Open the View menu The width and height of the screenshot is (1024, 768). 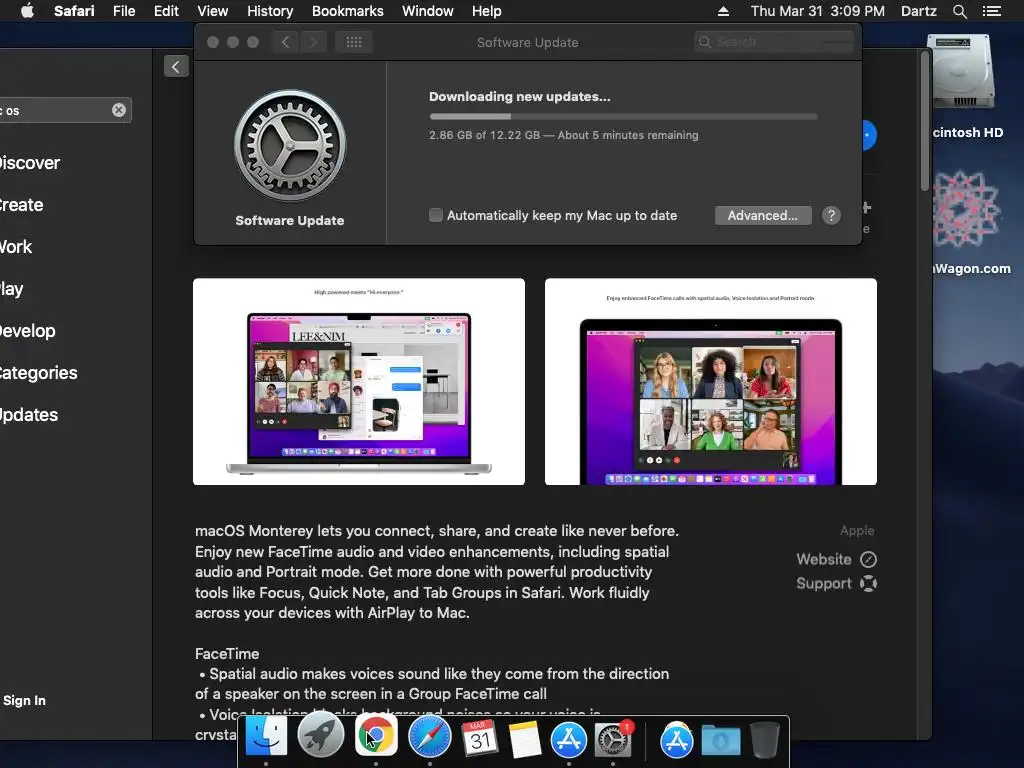point(212,11)
